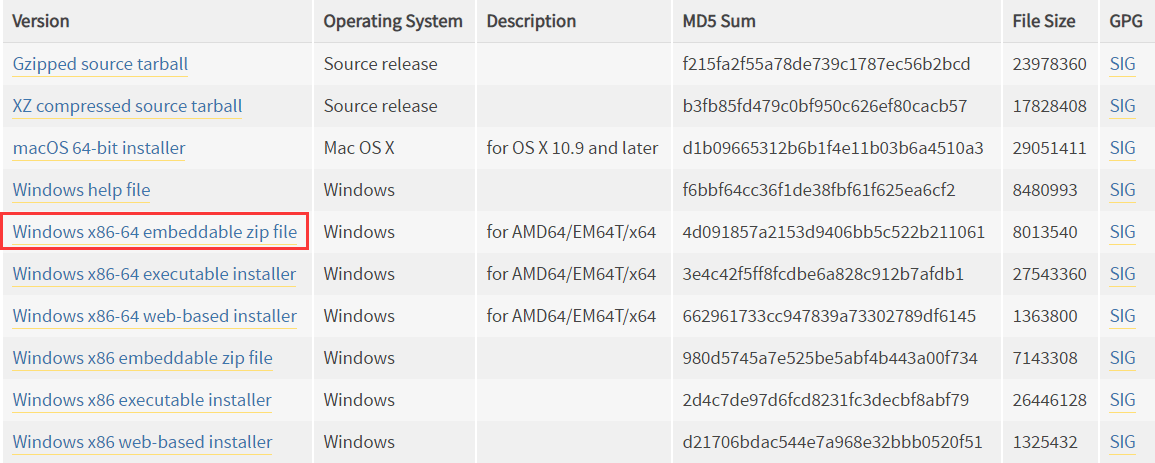The image size is (1155, 463).
Task: Click SIG link for XZ compressed tarball
Action: pos(1122,106)
